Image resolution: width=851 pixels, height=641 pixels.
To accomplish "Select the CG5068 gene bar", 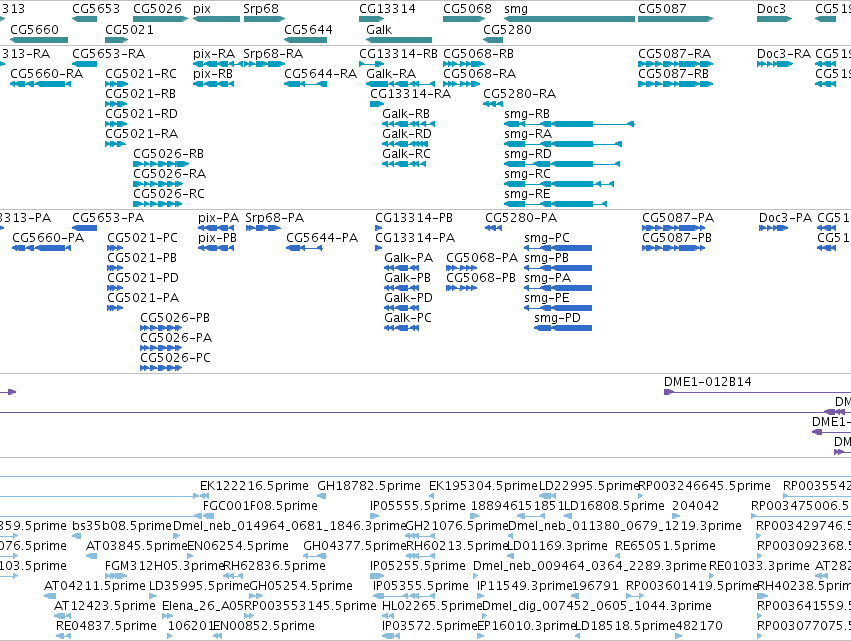I will tap(464, 19).
